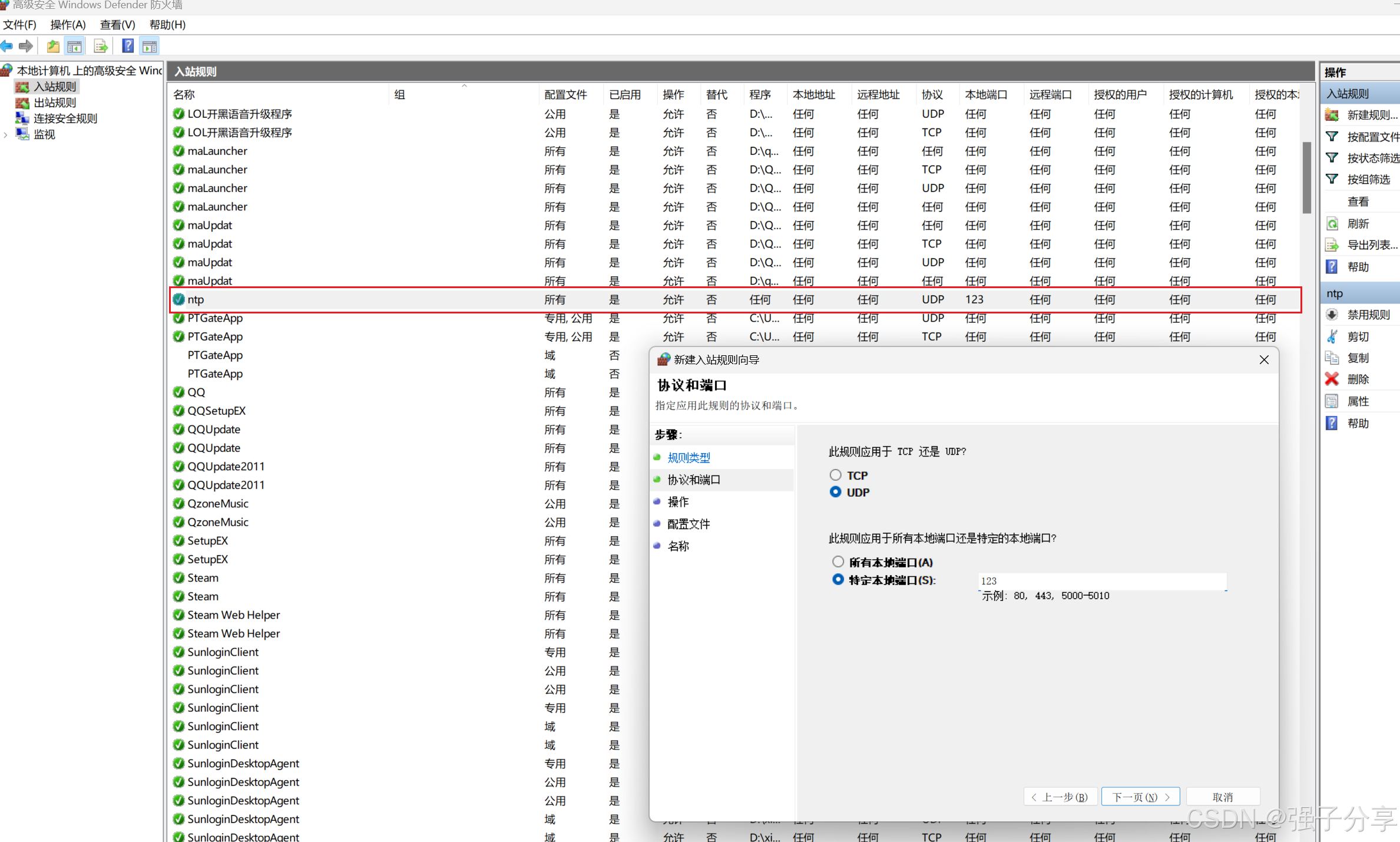Click the New Rule (新建规则) action icon
The image size is (1400, 842).
pos(1332,115)
